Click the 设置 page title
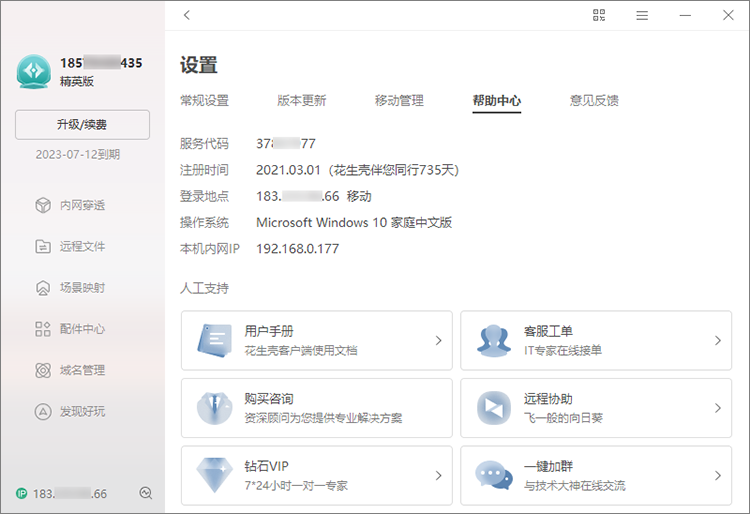This screenshot has height=514, width=750. point(199,65)
